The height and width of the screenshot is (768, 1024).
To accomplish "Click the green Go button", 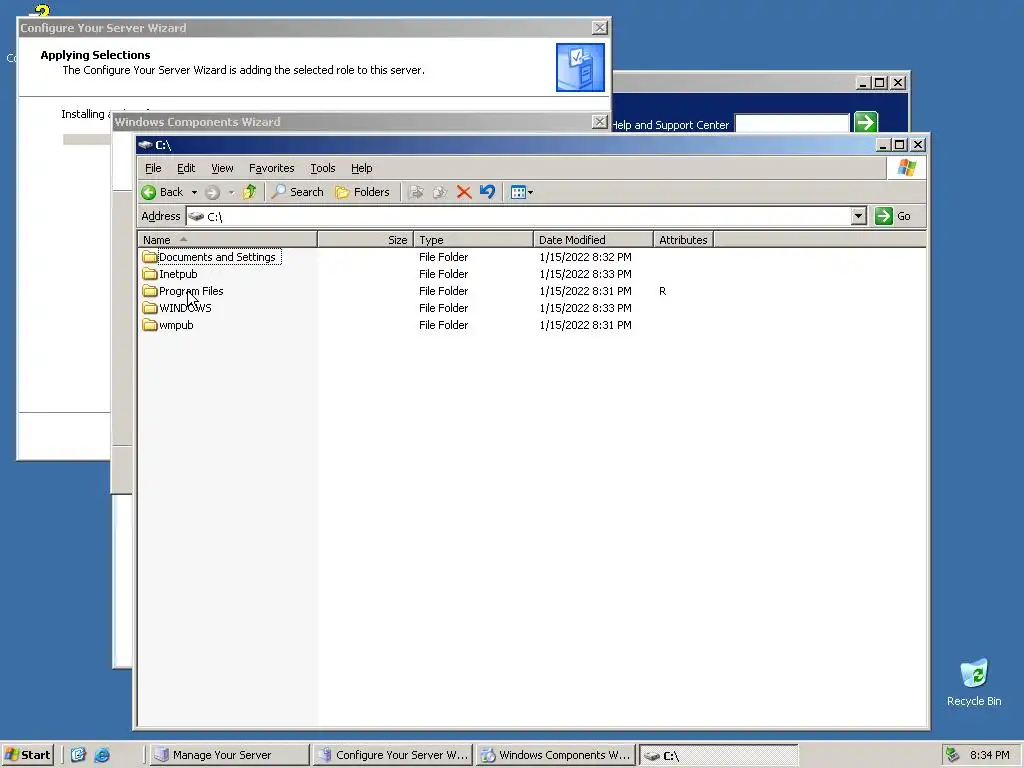I will pos(893,216).
